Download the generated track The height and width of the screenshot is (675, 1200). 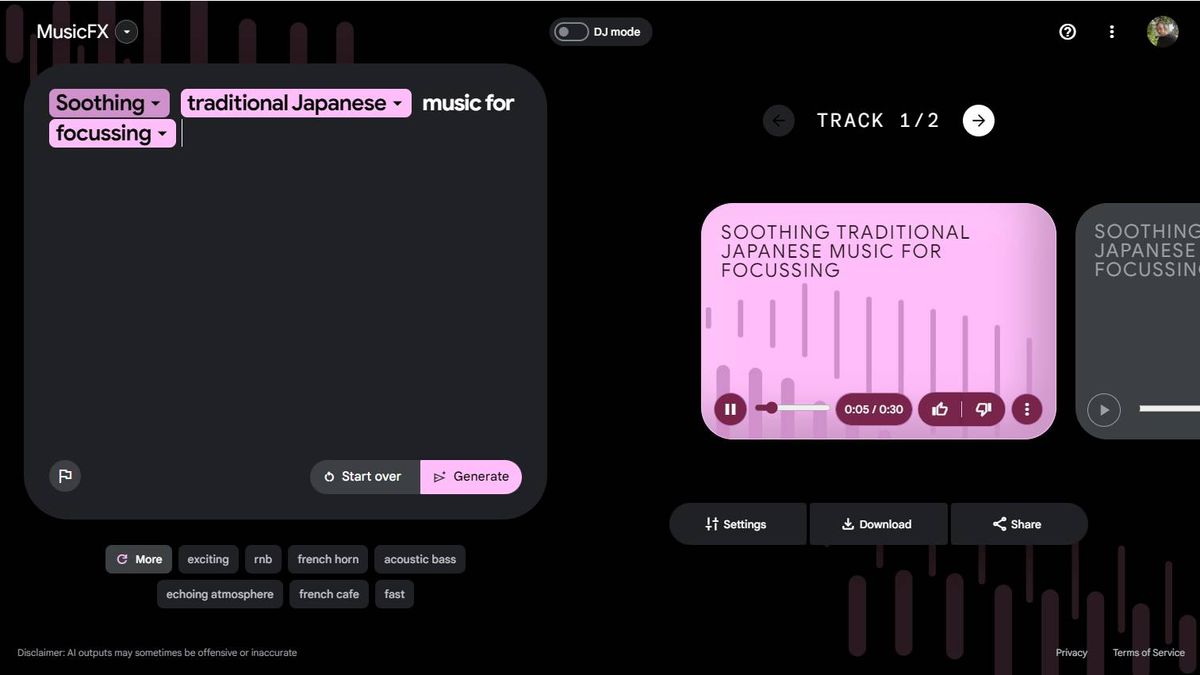(878, 523)
